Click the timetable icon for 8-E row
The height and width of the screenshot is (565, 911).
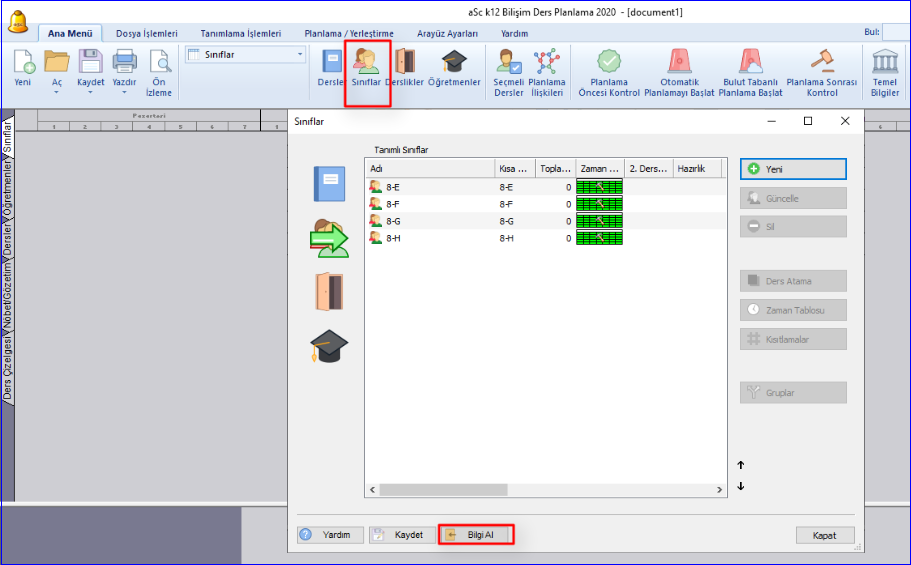pyautogui.click(x=599, y=187)
